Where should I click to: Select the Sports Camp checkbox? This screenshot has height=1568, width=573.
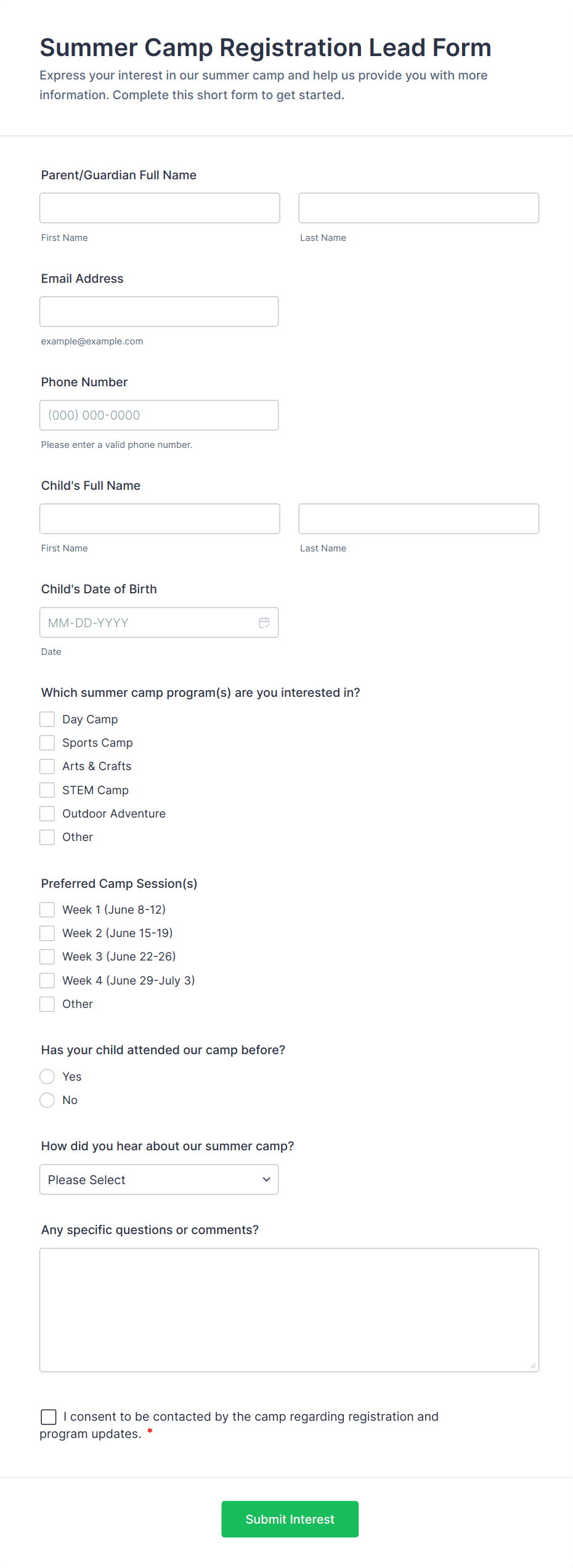coord(47,742)
